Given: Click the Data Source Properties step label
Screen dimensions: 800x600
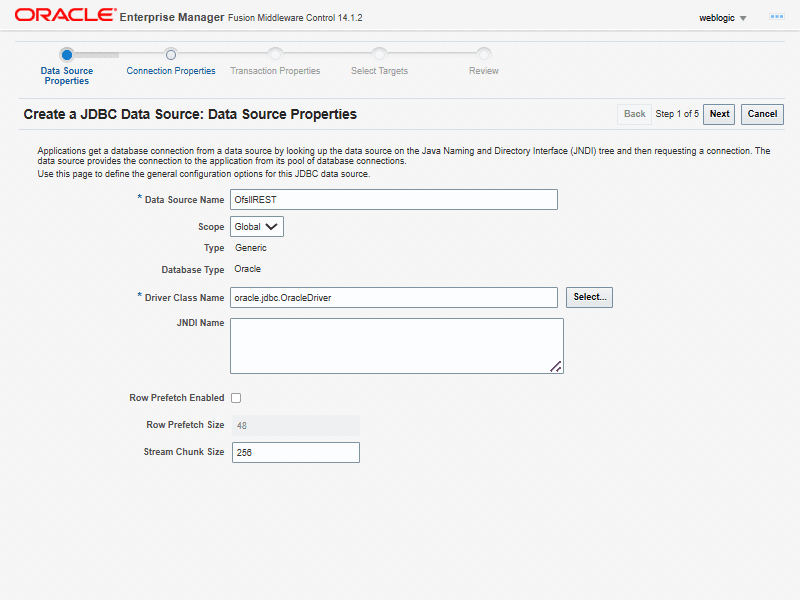Looking at the screenshot, I should pyautogui.click(x=67, y=76).
